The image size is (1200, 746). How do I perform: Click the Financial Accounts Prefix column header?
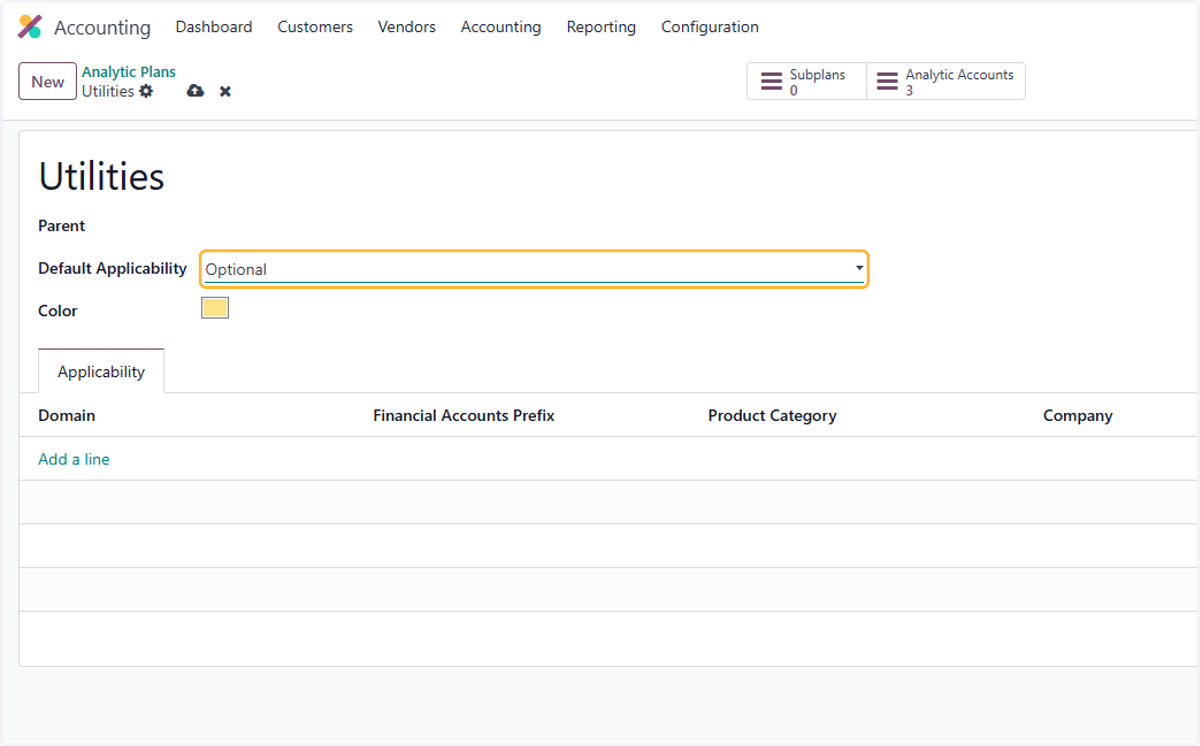pyautogui.click(x=464, y=415)
